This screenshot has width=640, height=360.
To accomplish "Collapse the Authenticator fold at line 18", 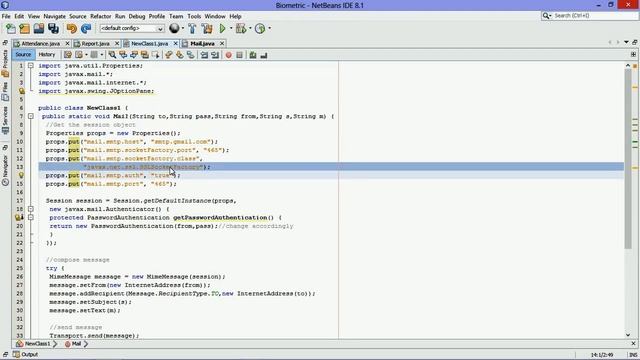I will pyautogui.click(x=31, y=209).
